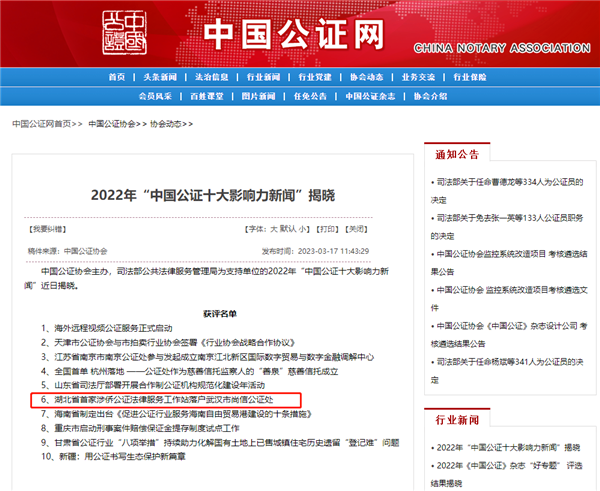Viewport: 600px width, 491px height.
Task: Click CHINA NOTARY ASSOCIATION banner text
Action: [x=502, y=48]
